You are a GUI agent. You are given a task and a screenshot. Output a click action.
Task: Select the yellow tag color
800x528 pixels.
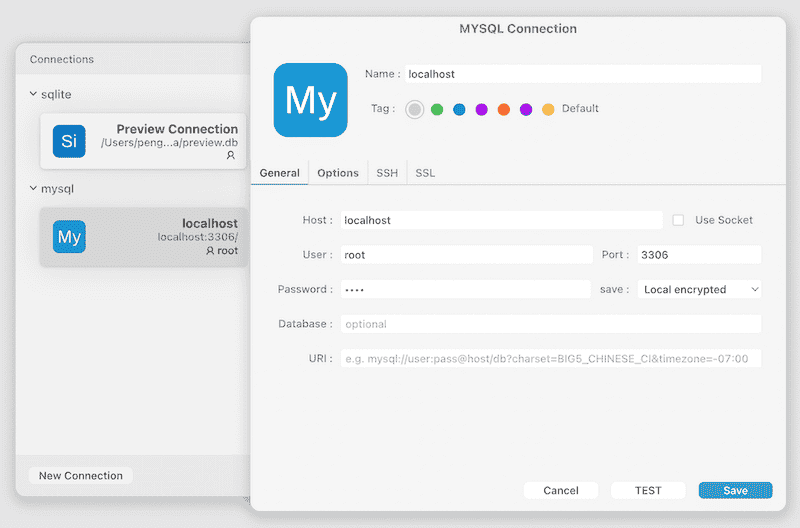[548, 109]
